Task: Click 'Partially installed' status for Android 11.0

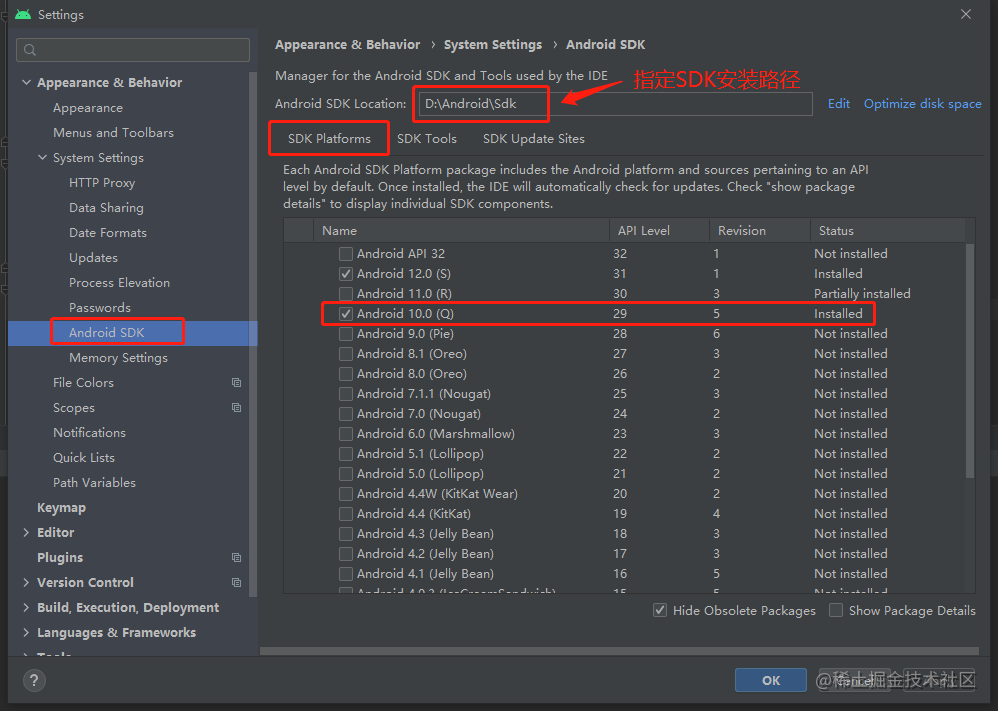Action: pyautogui.click(x=862, y=294)
